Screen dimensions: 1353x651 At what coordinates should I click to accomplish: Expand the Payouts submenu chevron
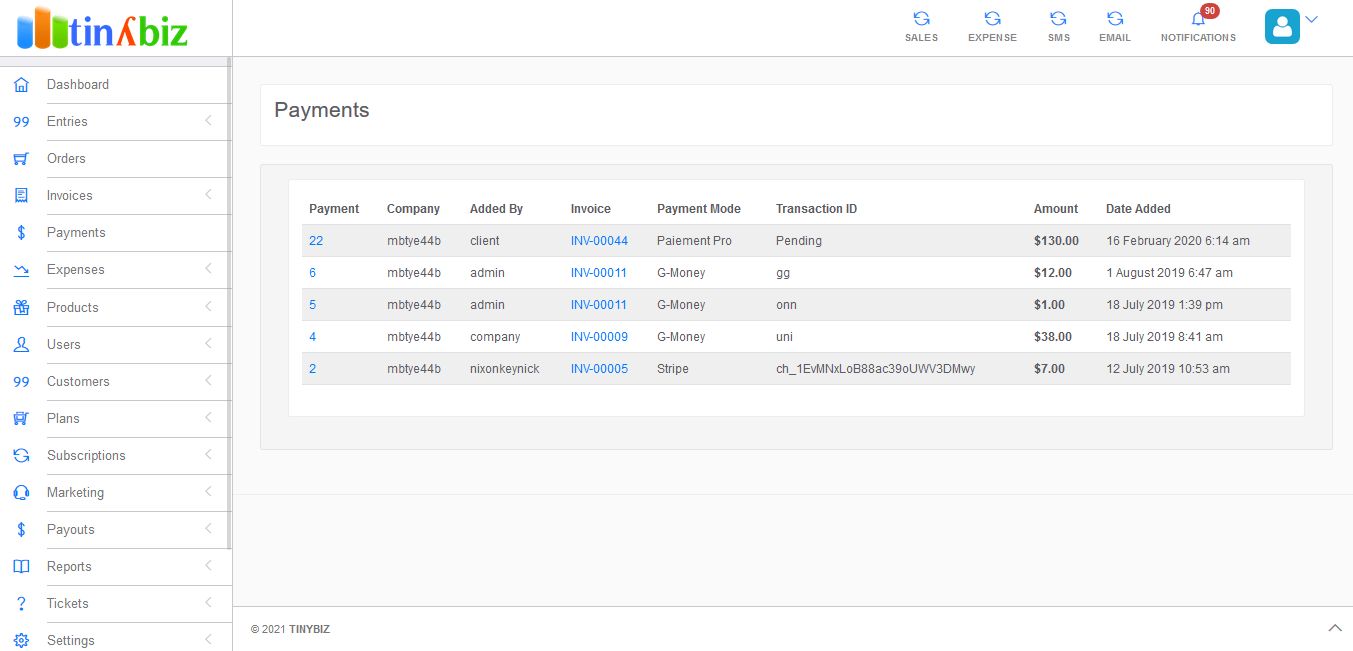pos(208,529)
